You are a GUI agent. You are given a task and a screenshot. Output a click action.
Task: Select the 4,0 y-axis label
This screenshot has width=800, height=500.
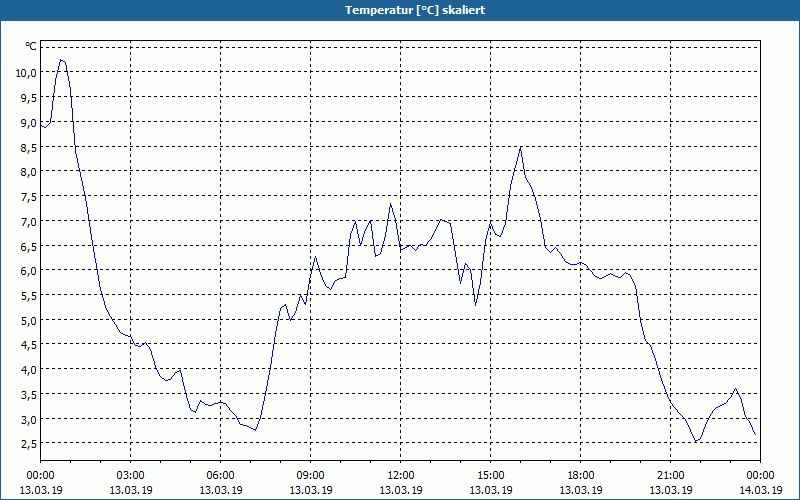29,370
